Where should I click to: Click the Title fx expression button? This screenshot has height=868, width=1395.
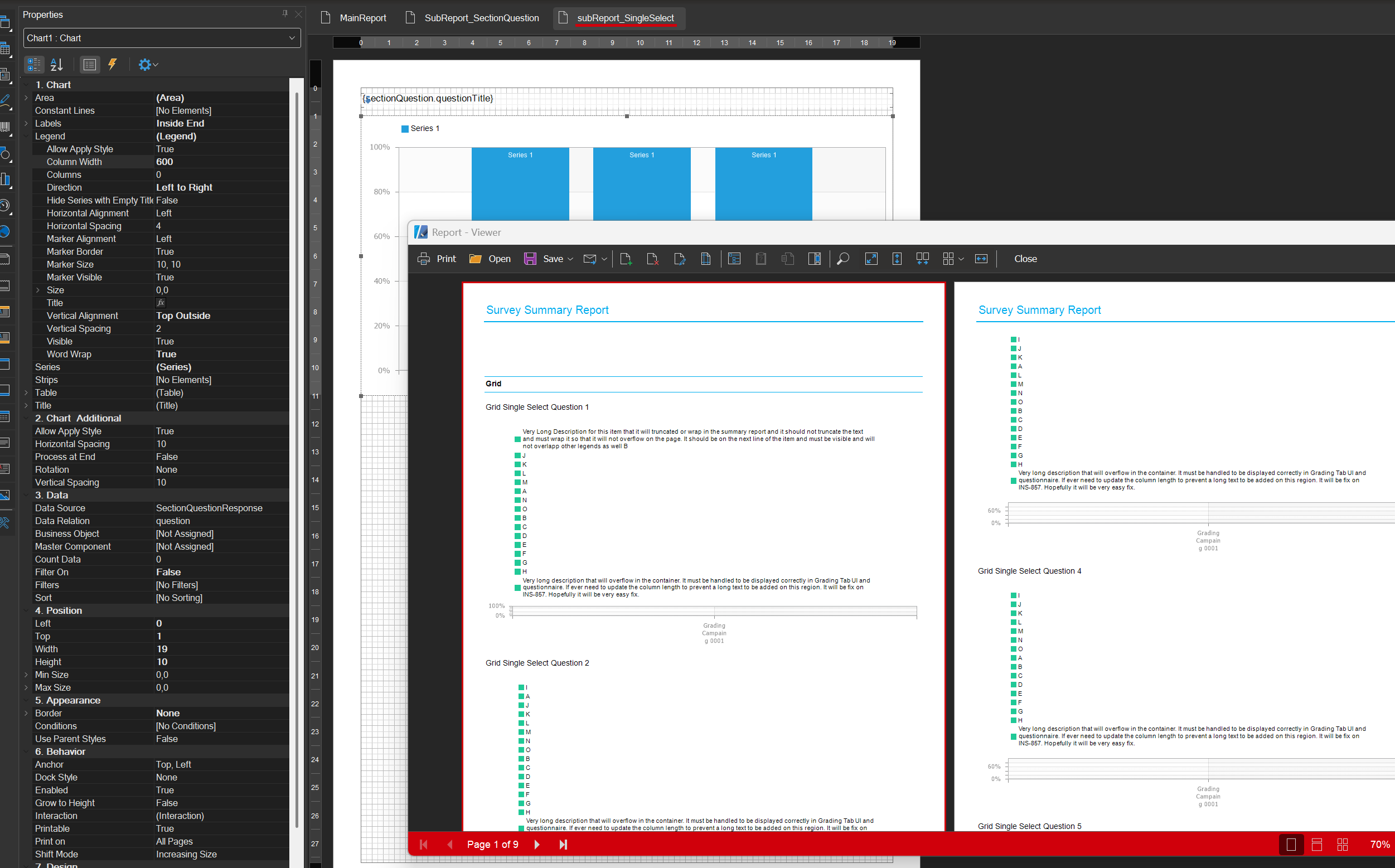161,303
